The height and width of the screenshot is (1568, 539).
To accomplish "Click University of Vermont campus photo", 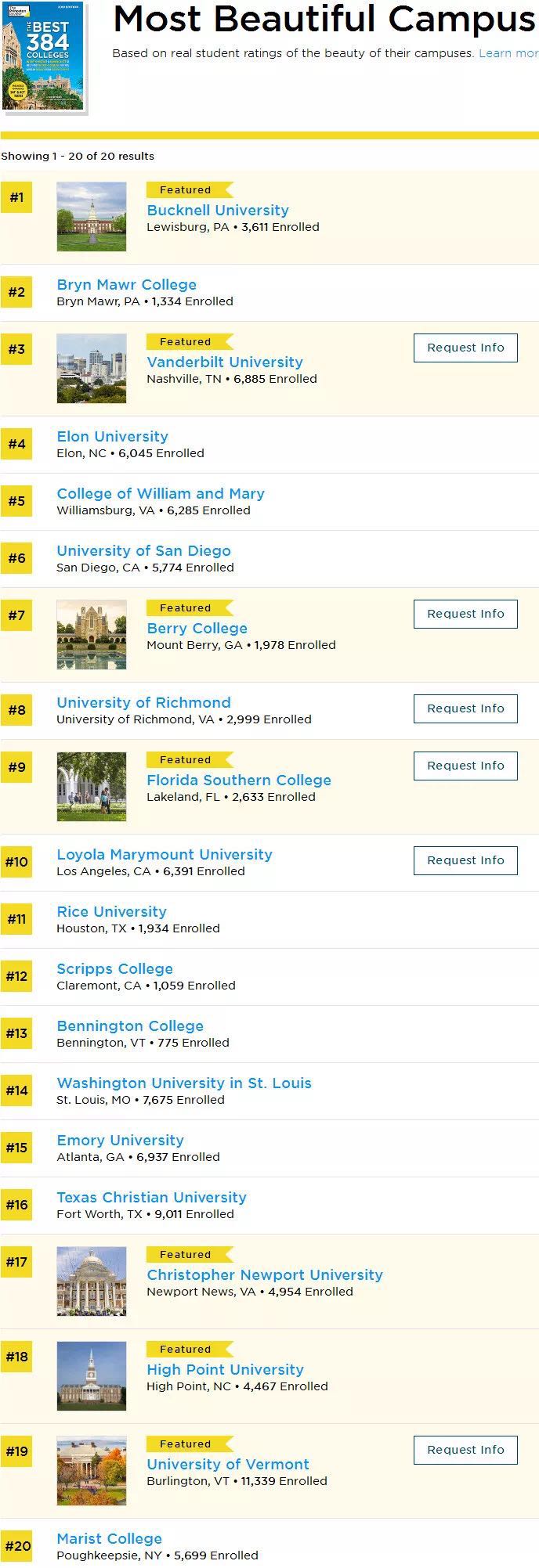I will point(92,1471).
